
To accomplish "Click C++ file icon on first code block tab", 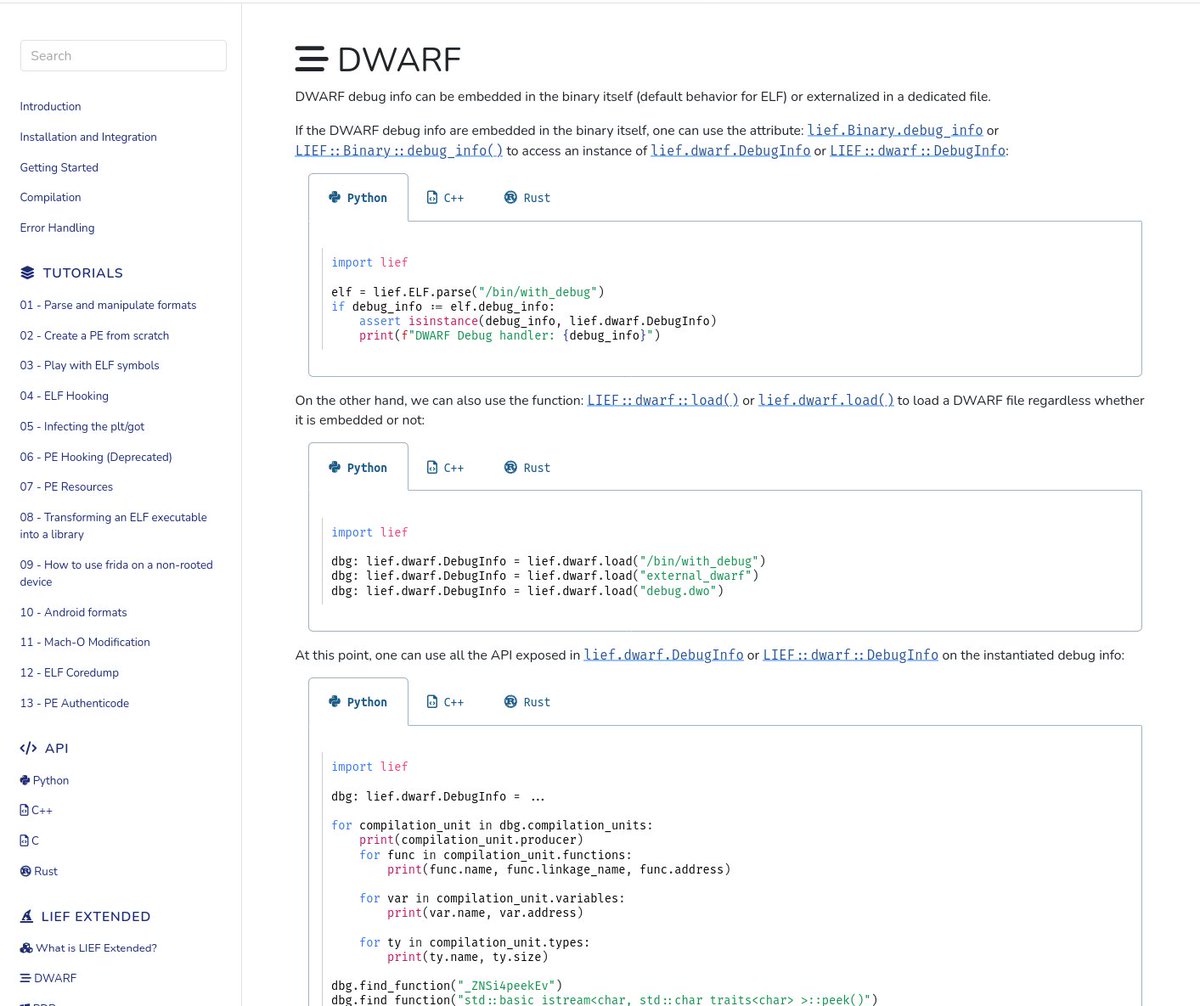I will click(432, 198).
